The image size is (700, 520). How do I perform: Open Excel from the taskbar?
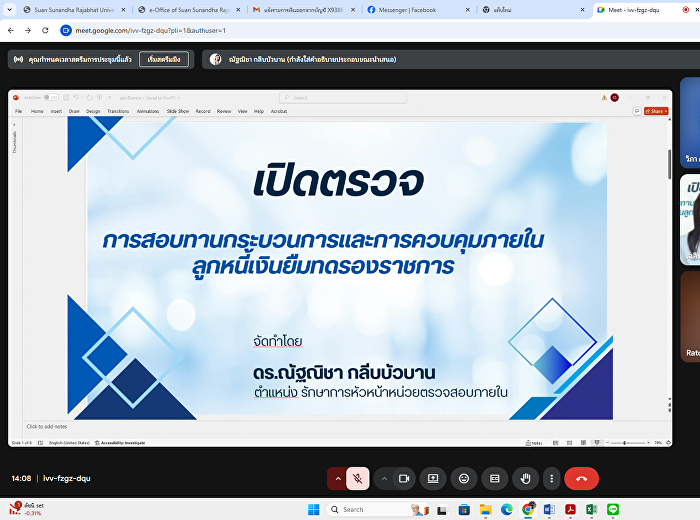tap(592, 510)
